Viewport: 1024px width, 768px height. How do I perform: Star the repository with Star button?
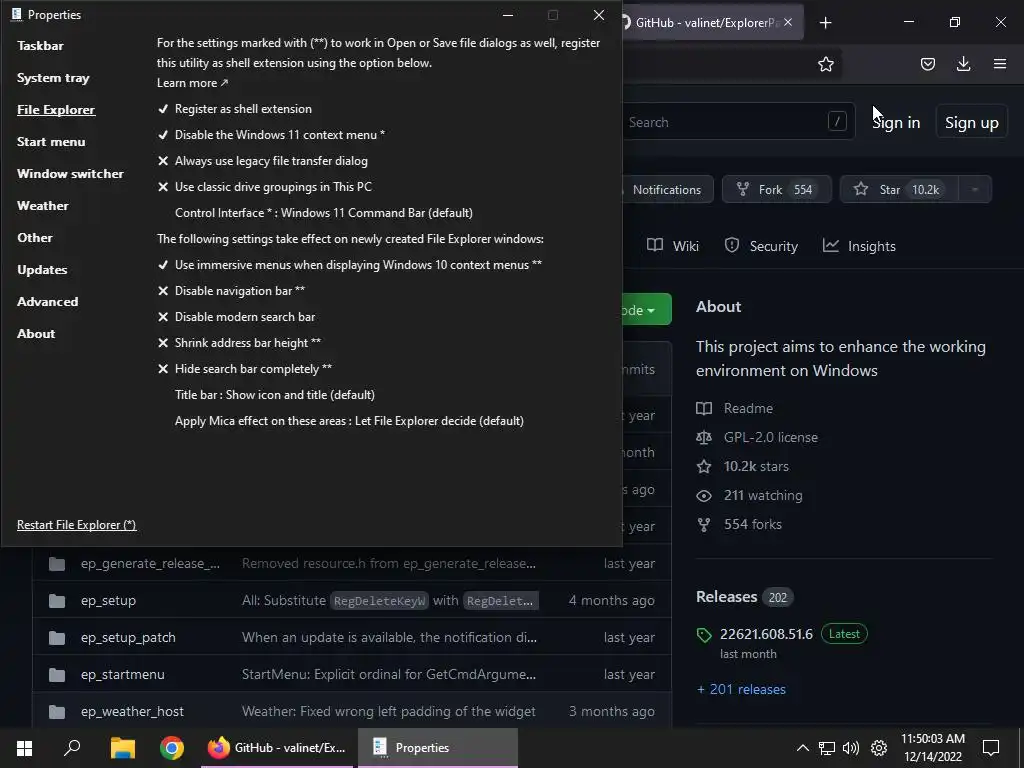tap(899, 189)
